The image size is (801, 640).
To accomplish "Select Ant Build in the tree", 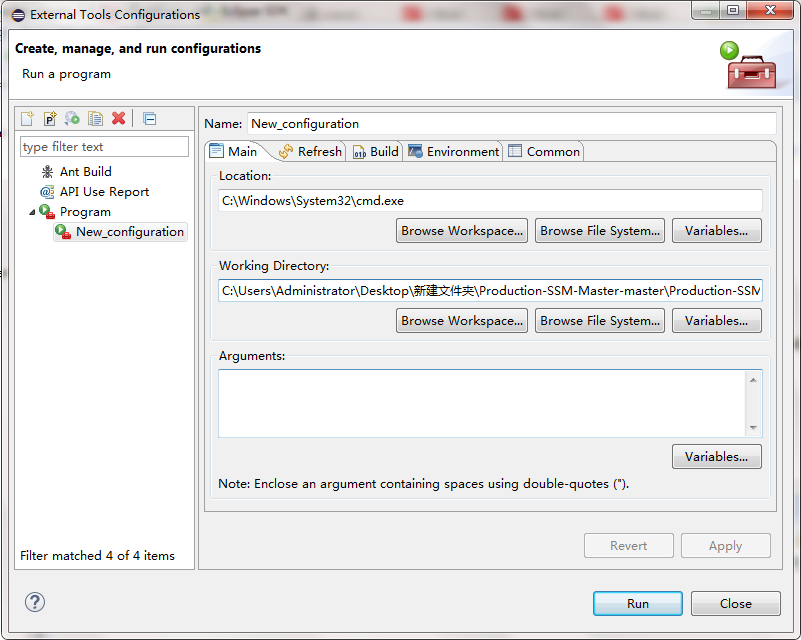I will tap(86, 172).
